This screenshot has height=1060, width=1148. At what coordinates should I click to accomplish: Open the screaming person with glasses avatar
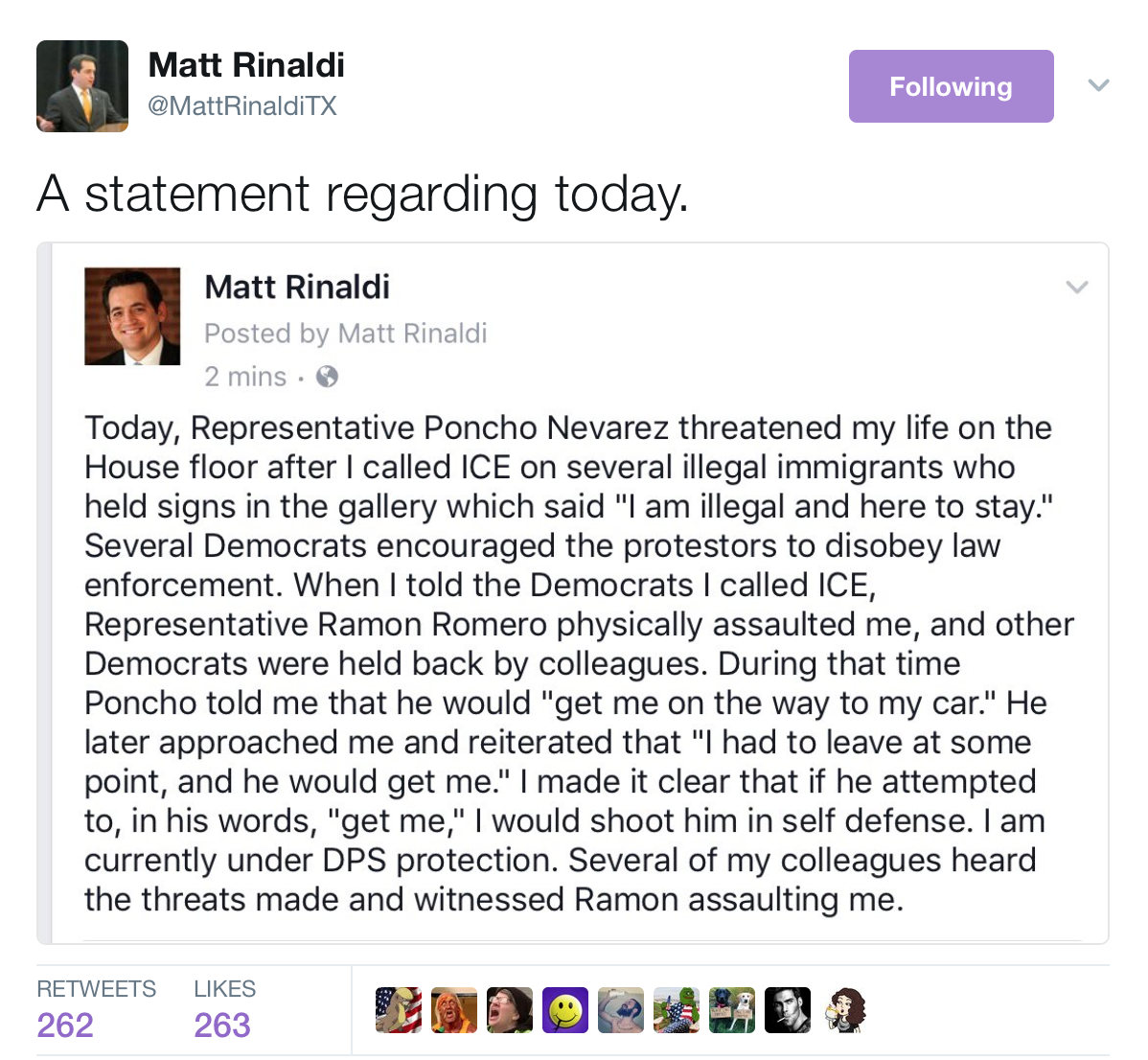(510, 1010)
